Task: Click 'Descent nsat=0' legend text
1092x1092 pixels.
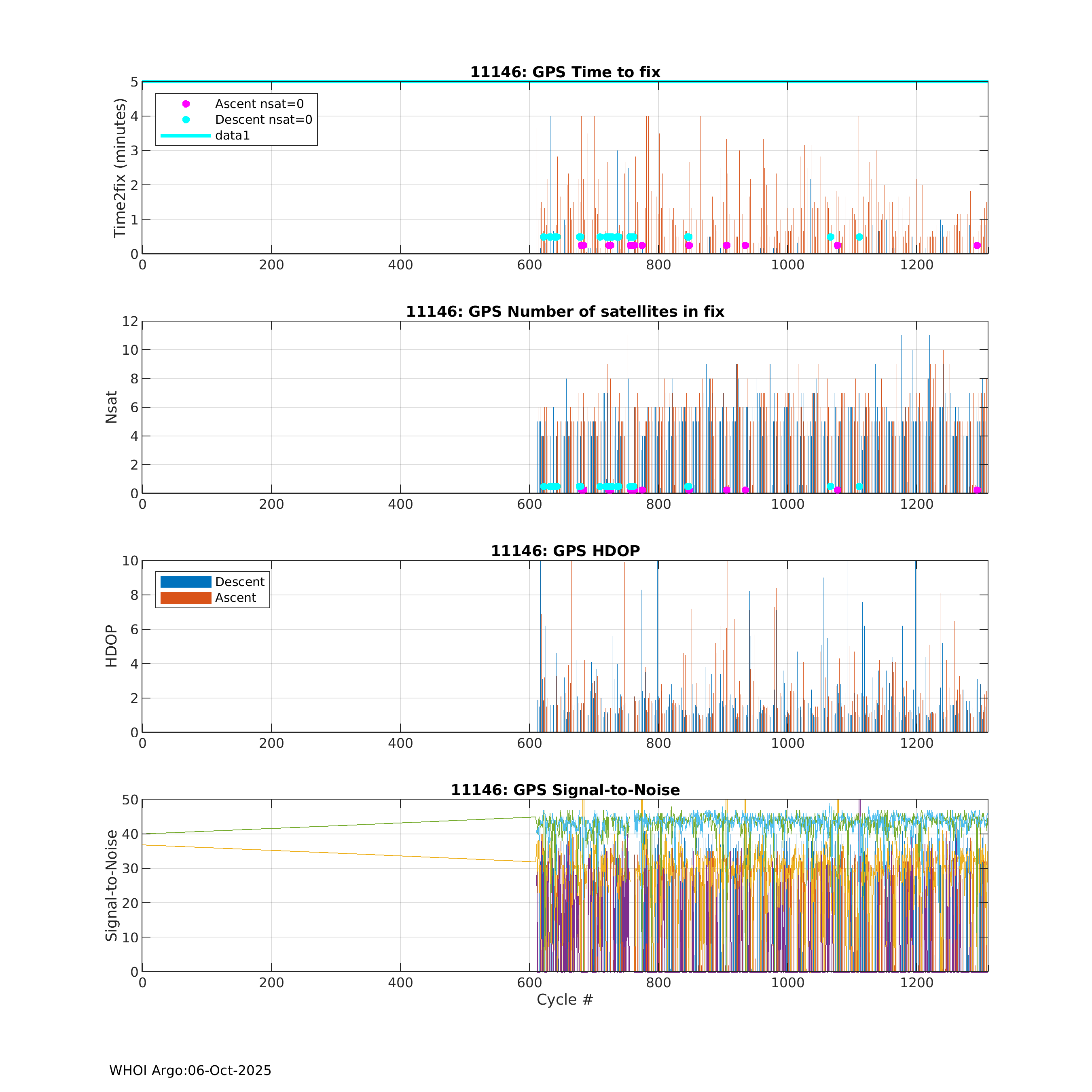Action: pos(263,120)
